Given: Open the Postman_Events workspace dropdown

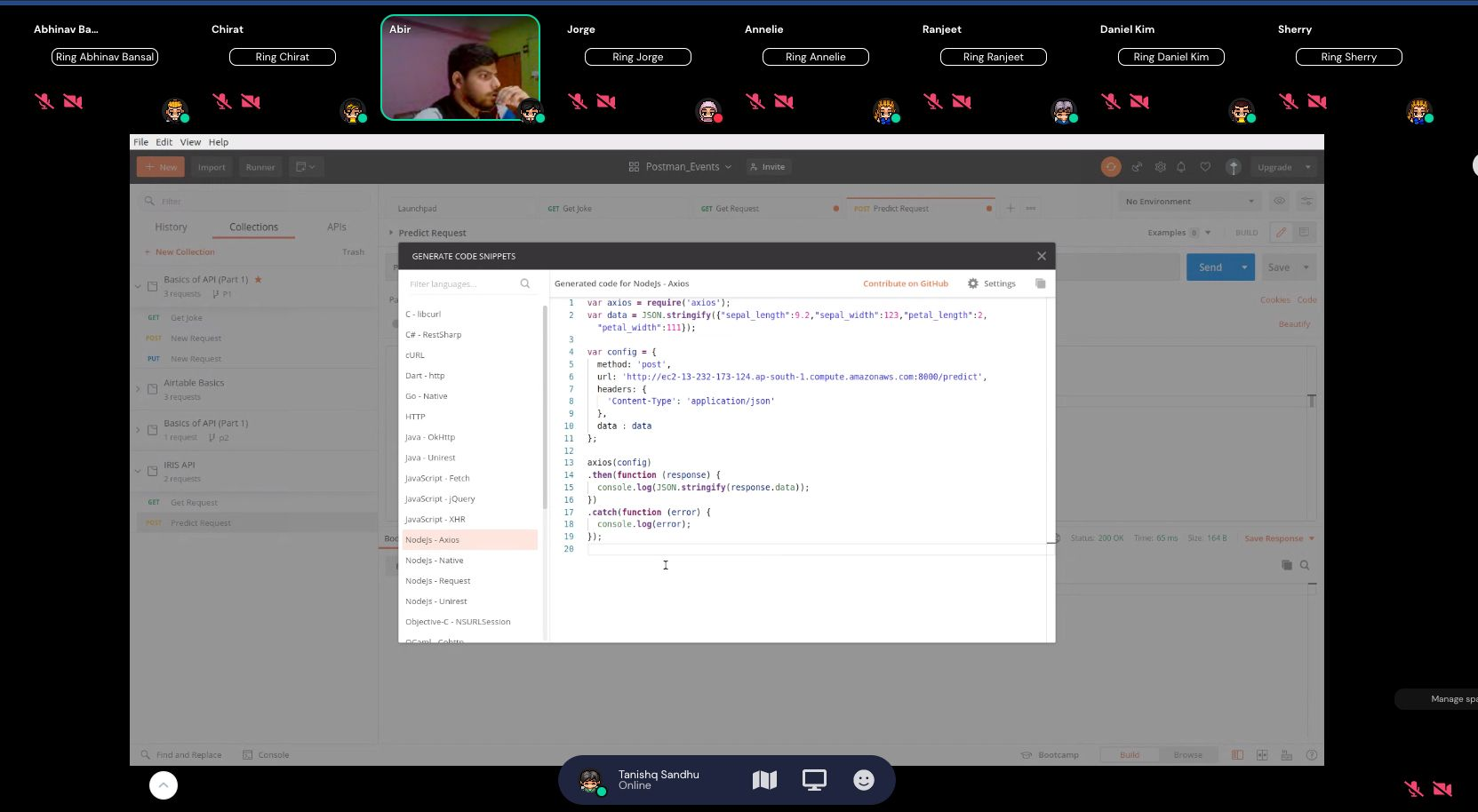Looking at the screenshot, I should tap(680, 167).
